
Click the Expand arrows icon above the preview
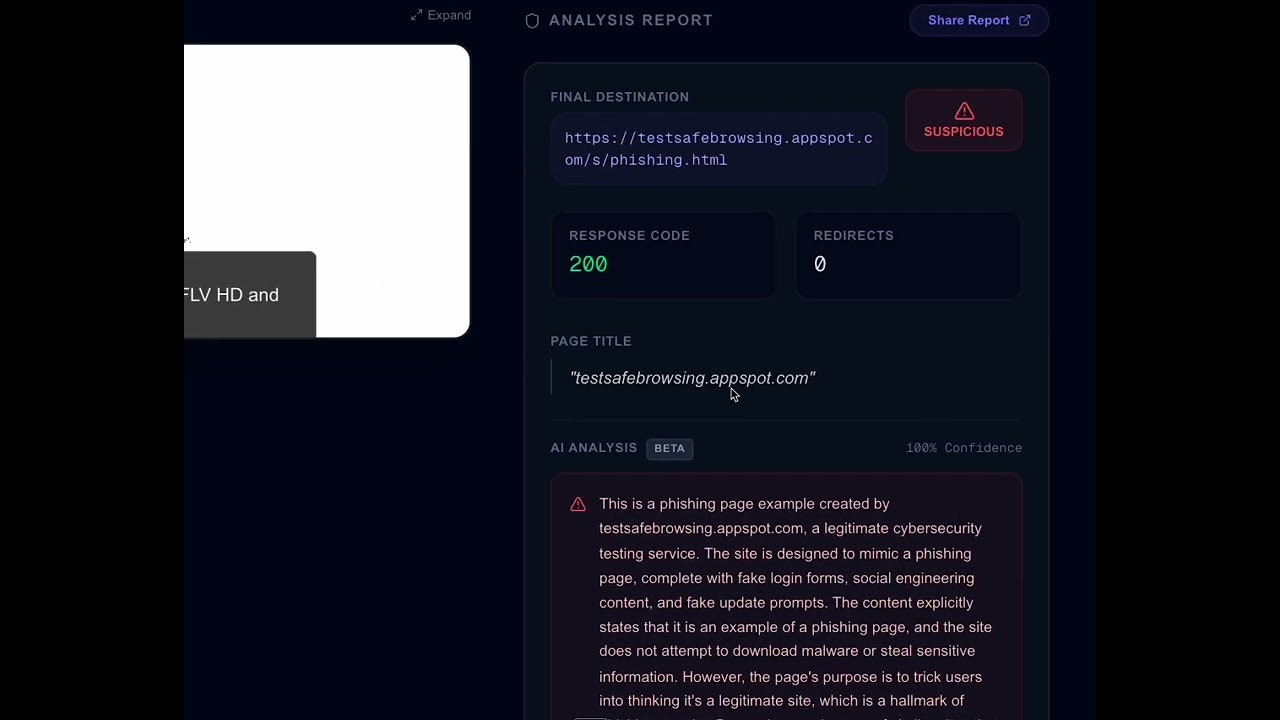pos(416,15)
